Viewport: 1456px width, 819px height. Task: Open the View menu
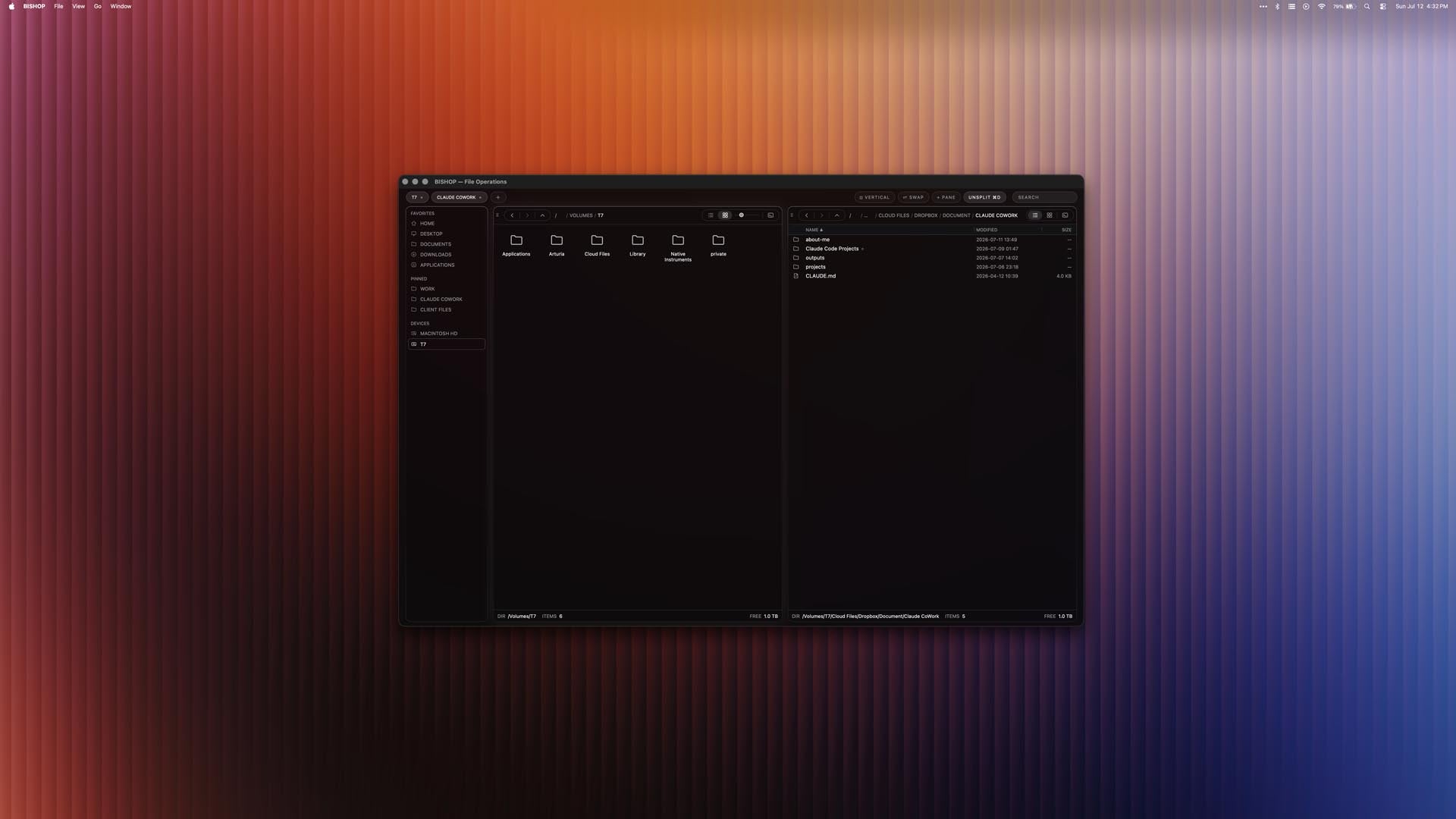[78, 6]
